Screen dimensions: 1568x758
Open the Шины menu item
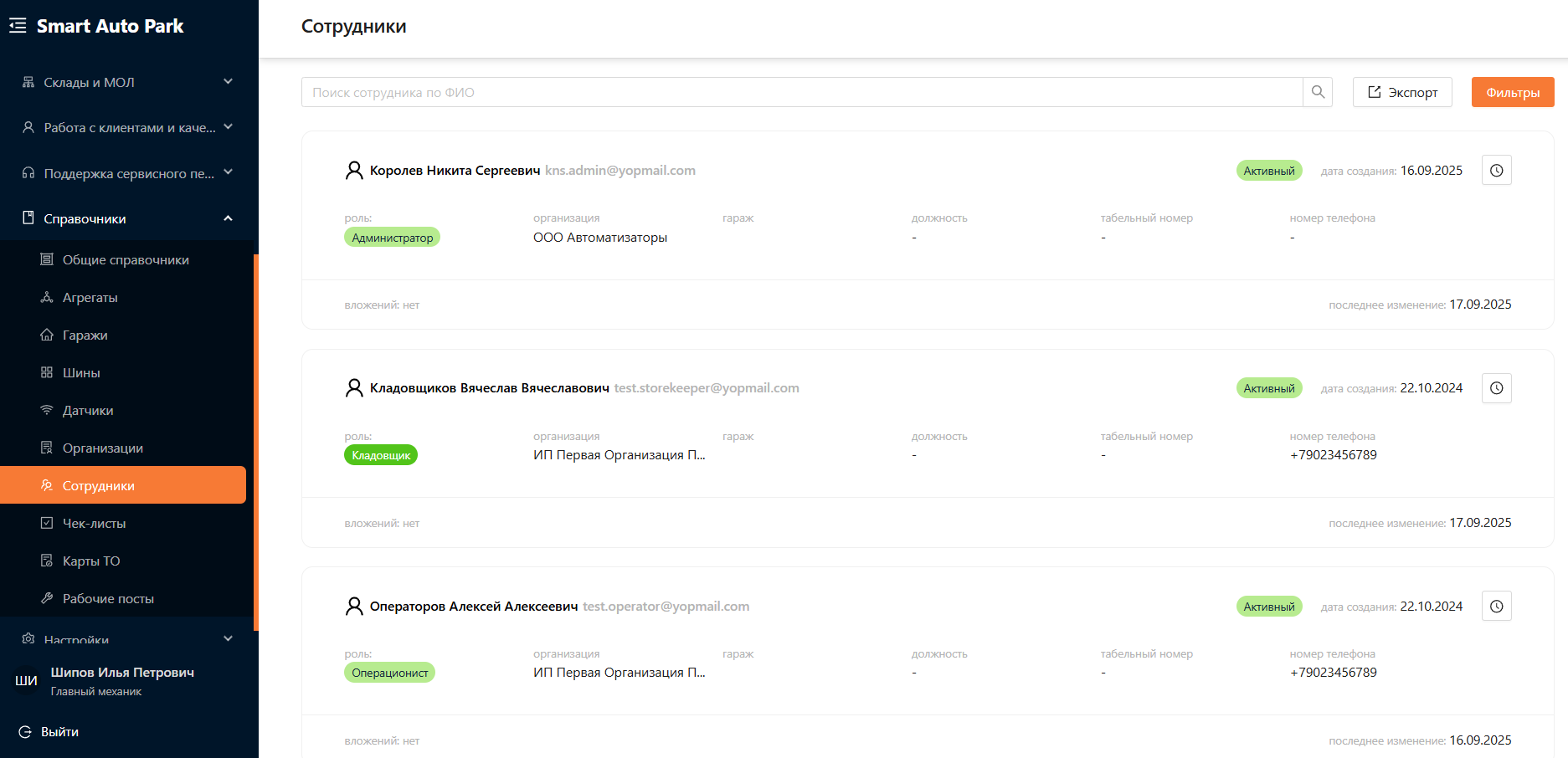click(x=81, y=373)
